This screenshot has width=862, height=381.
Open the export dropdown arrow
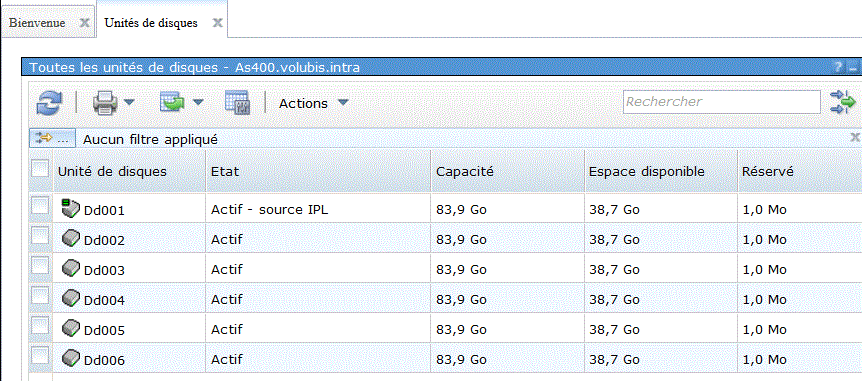coord(198,102)
